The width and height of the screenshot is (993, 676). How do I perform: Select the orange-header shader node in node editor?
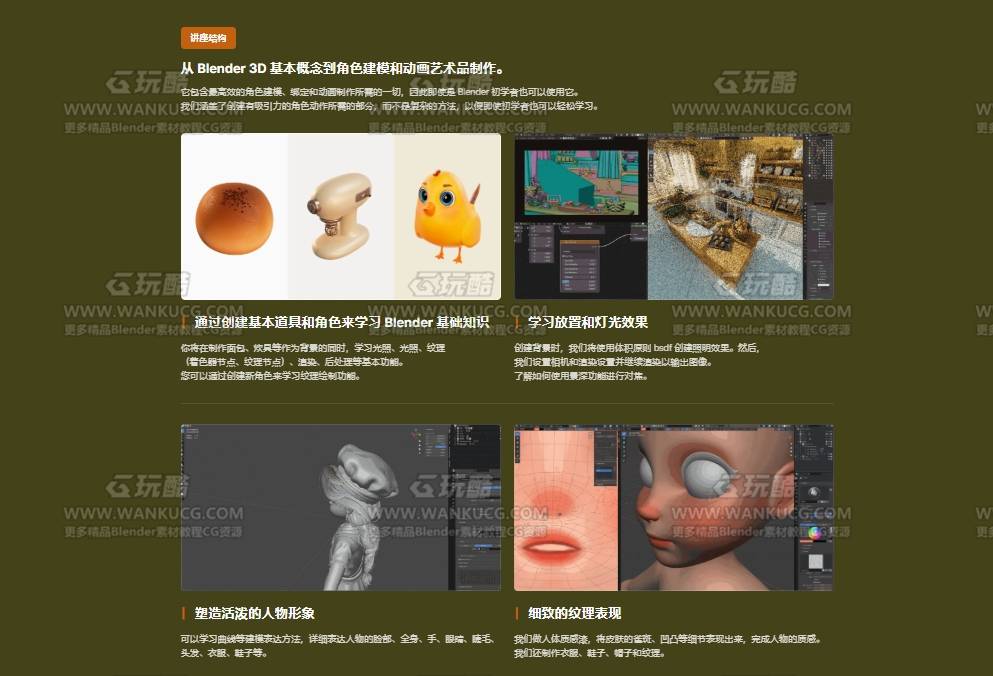click(582, 244)
